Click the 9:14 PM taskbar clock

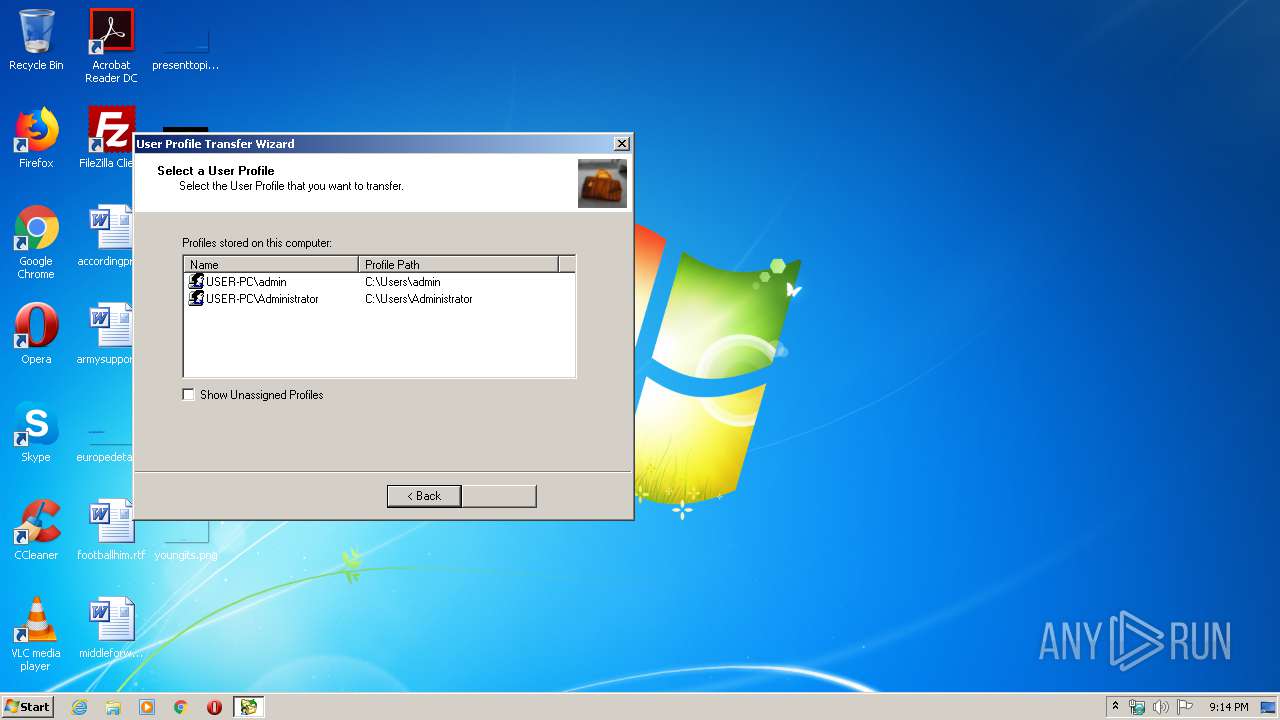click(1228, 707)
